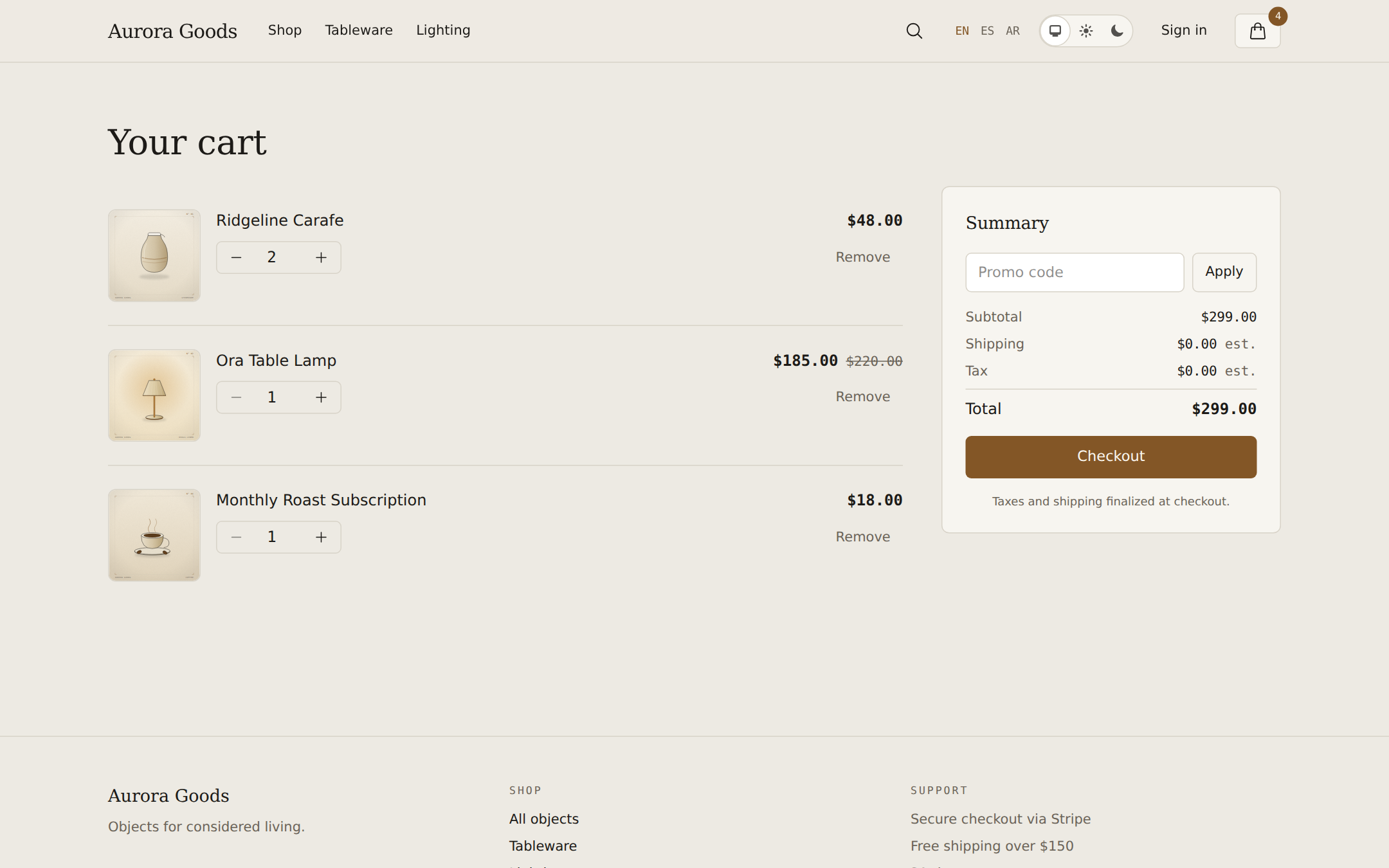The width and height of the screenshot is (1389, 868).
Task: Click Ridgeline Carafe quantity value 2
Action: (271, 257)
